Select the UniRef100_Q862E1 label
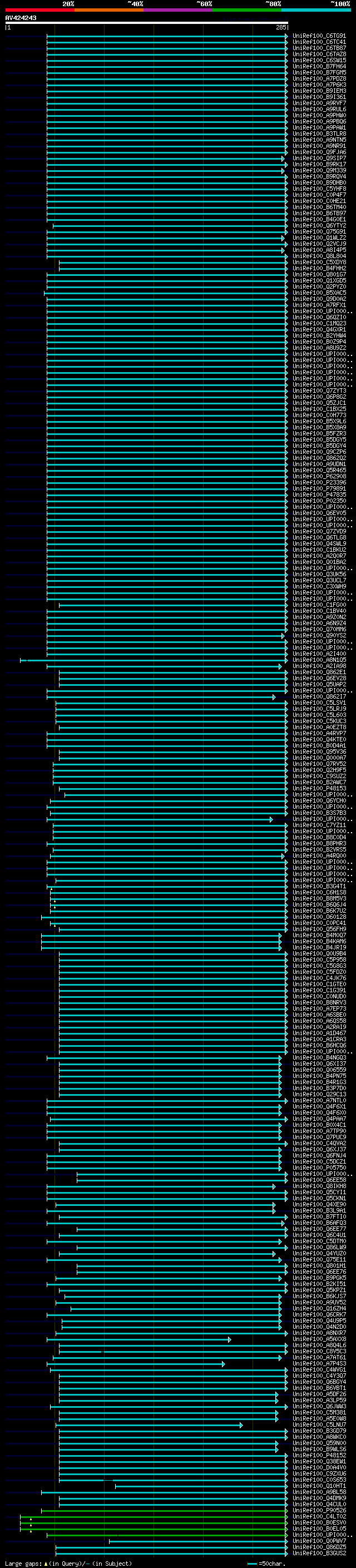Screen dimensions: 356x1568 click(x=319, y=672)
